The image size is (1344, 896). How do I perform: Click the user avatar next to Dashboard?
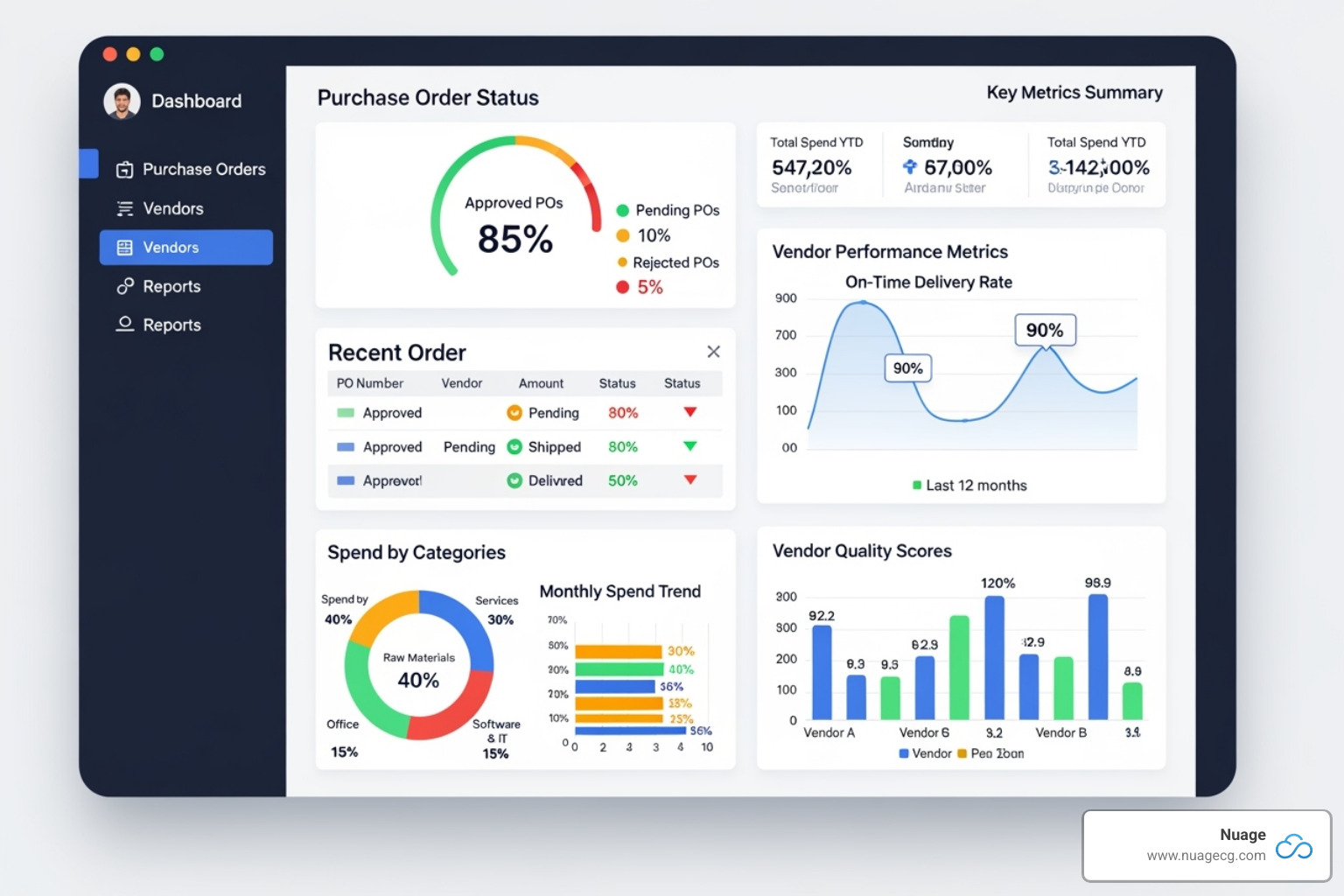122,101
